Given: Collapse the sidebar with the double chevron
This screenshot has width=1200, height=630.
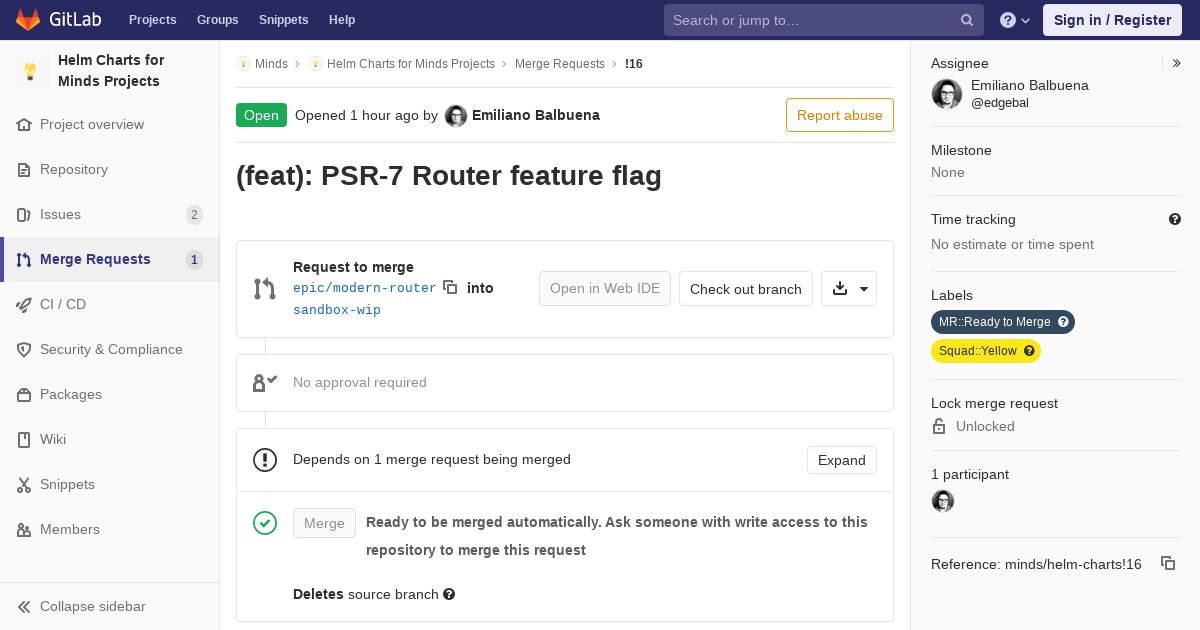Looking at the screenshot, I should (24, 607).
